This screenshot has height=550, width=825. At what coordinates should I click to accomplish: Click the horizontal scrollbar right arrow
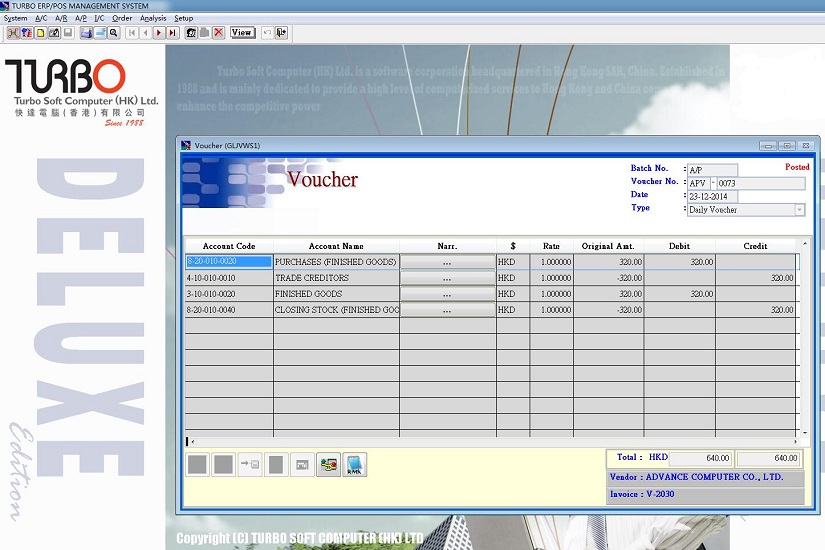[796, 442]
